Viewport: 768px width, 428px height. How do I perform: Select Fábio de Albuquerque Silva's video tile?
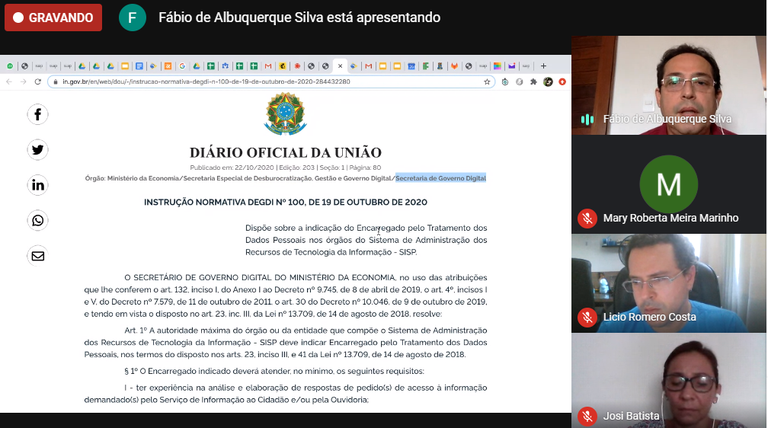[668, 85]
